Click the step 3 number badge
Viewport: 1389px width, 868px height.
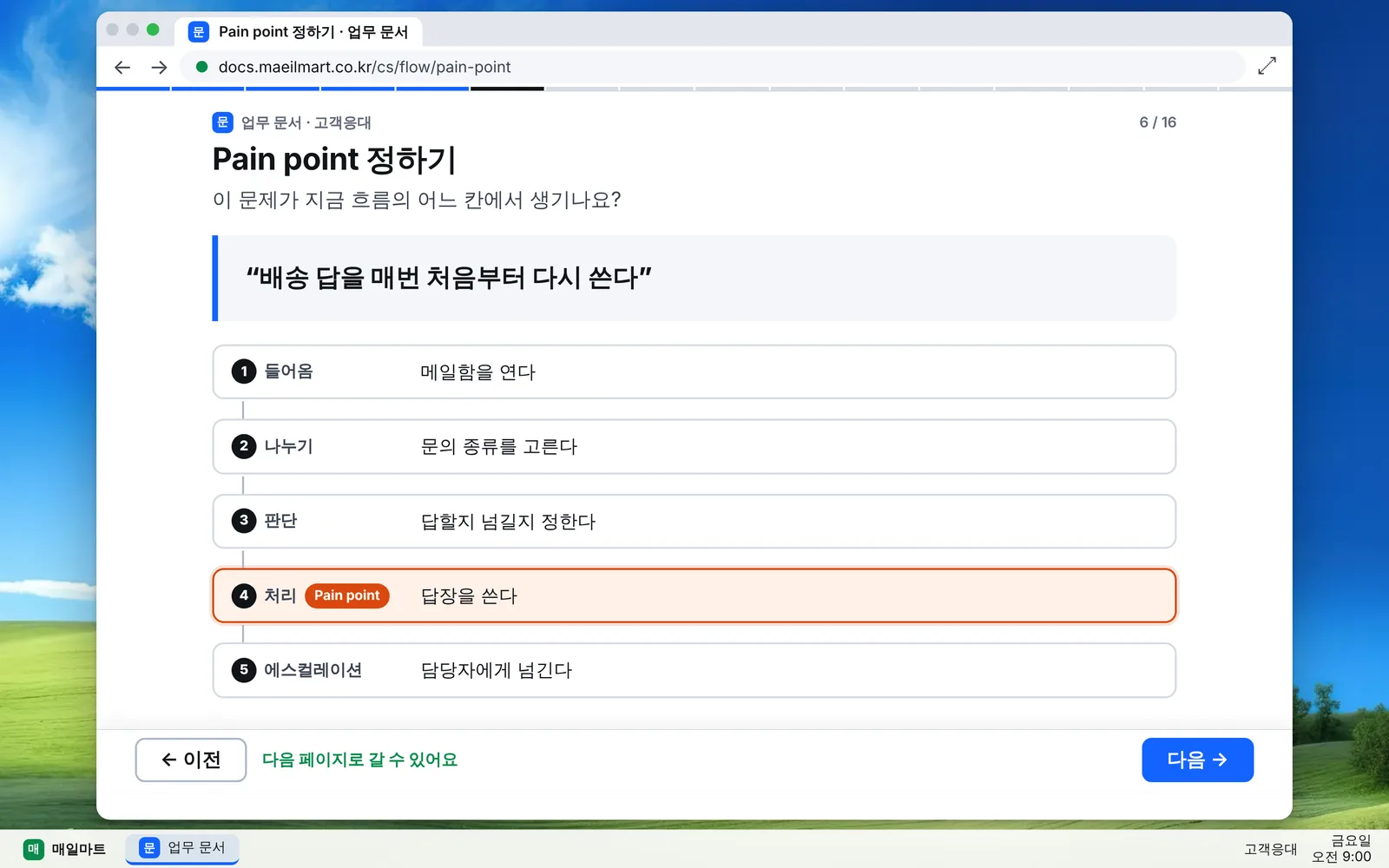(244, 521)
